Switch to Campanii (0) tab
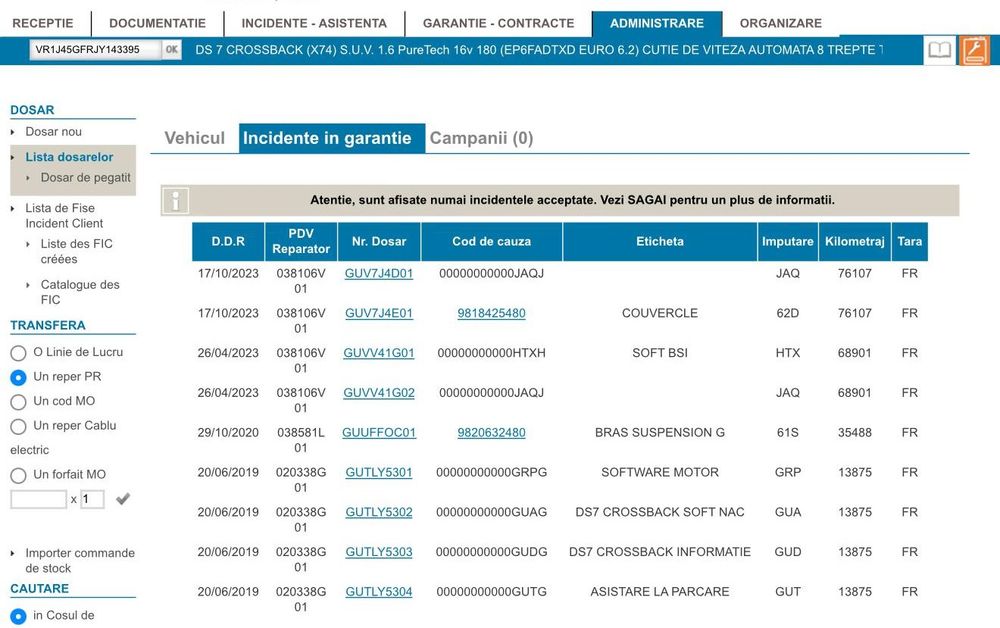 [x=482, y=138]
